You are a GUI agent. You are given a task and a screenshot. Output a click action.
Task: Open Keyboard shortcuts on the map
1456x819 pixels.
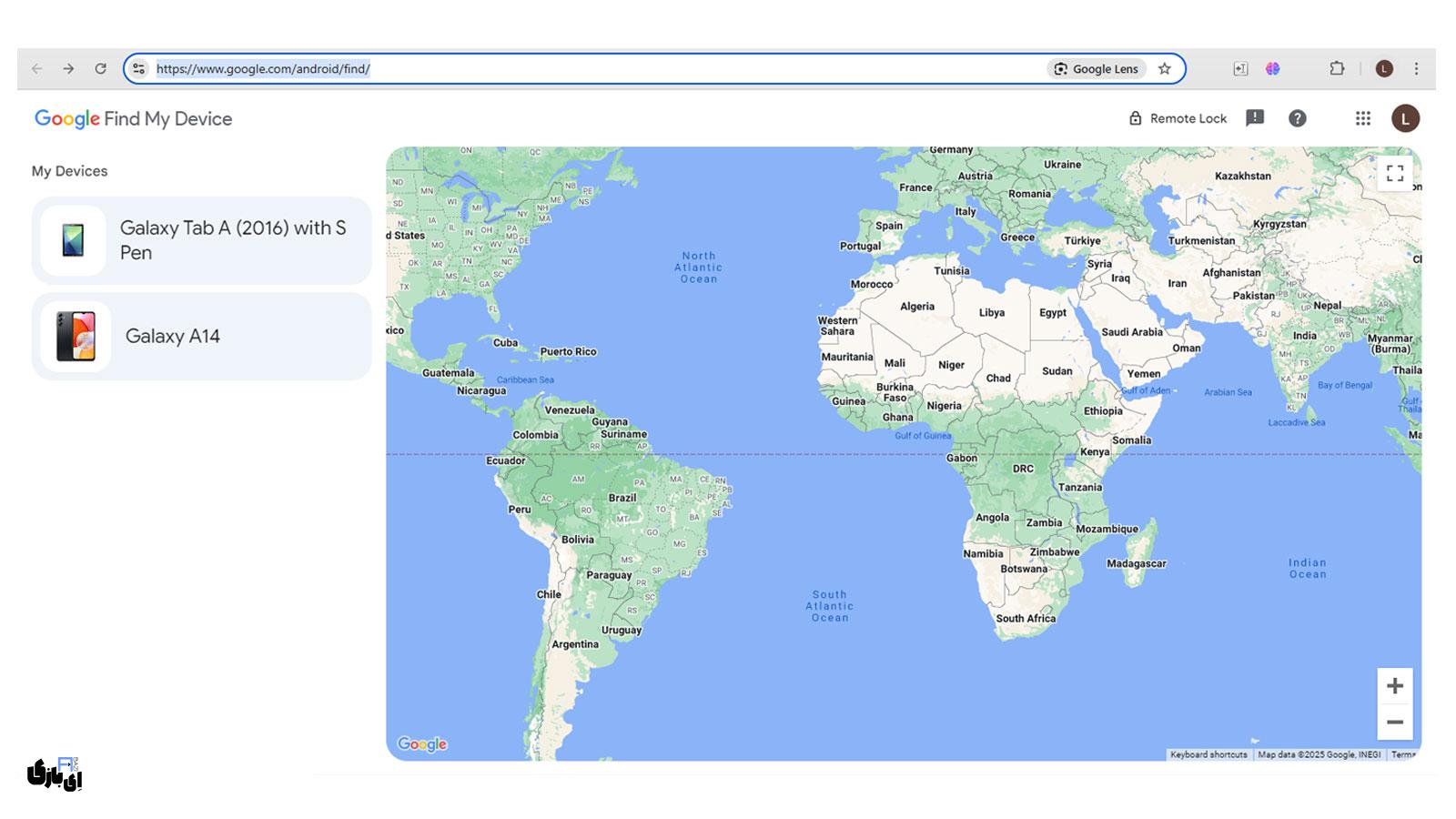click(x=1208, y=754)
